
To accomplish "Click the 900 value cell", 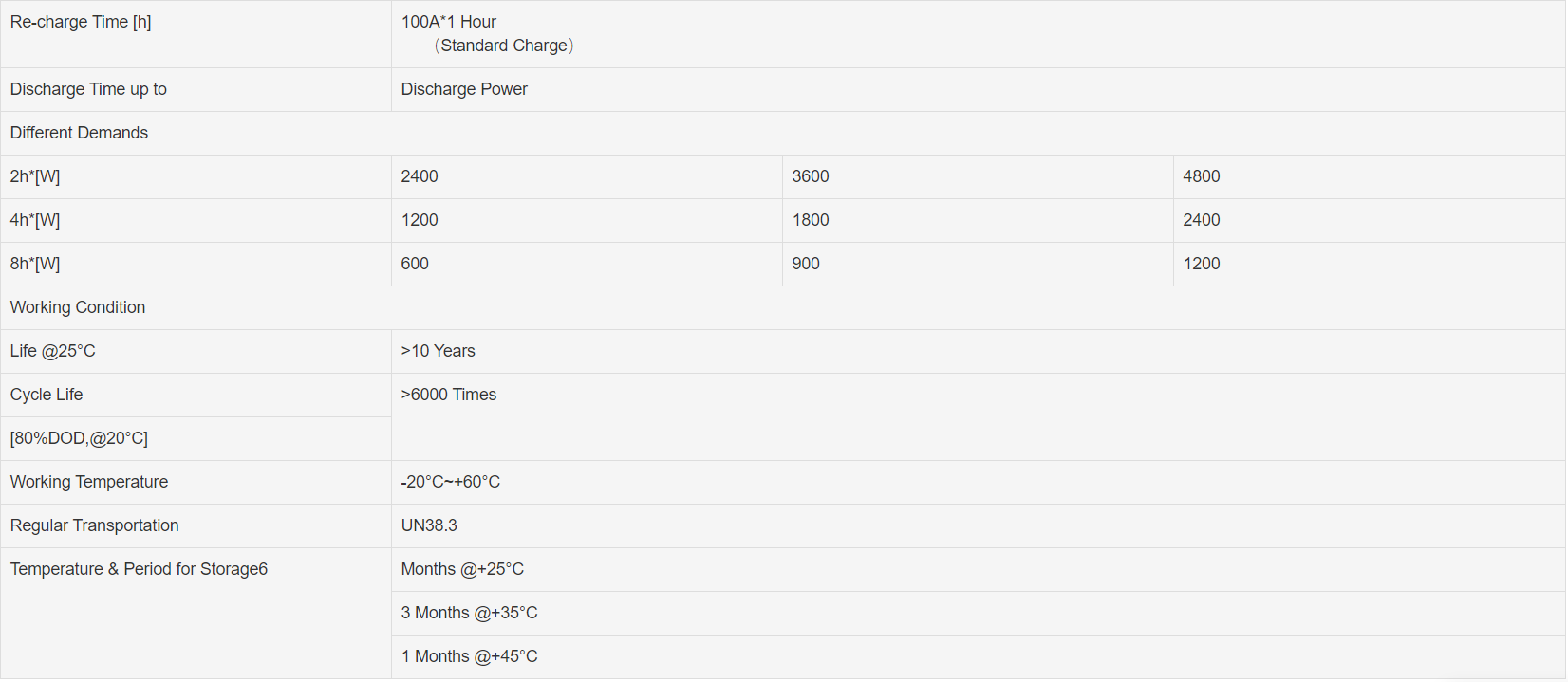I will point(806,264).
